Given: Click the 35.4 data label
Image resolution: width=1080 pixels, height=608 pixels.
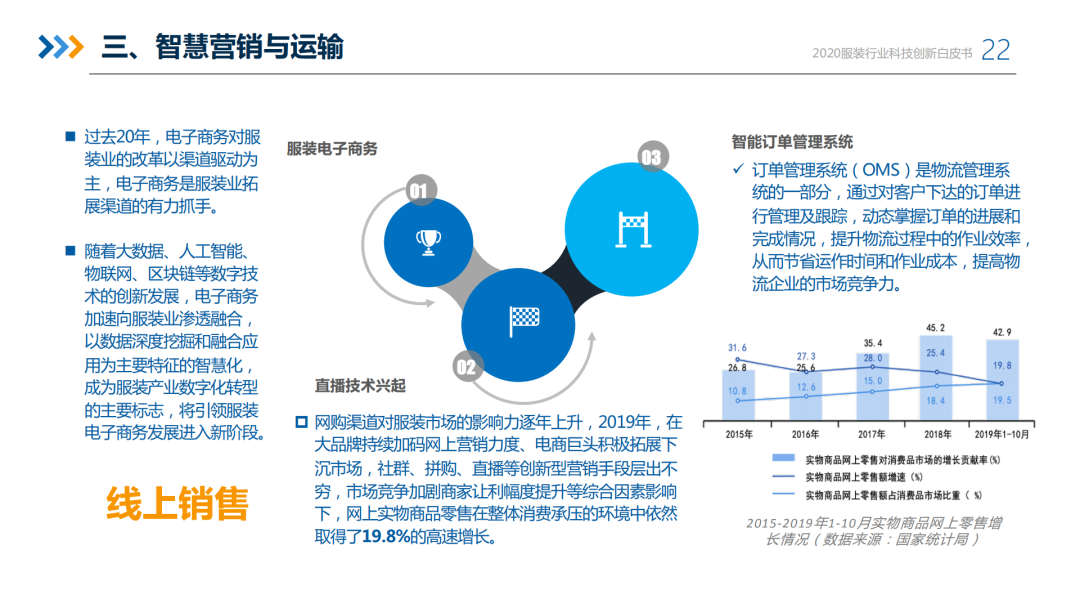Looking at the screenshot, I should [x=873, y=343].
